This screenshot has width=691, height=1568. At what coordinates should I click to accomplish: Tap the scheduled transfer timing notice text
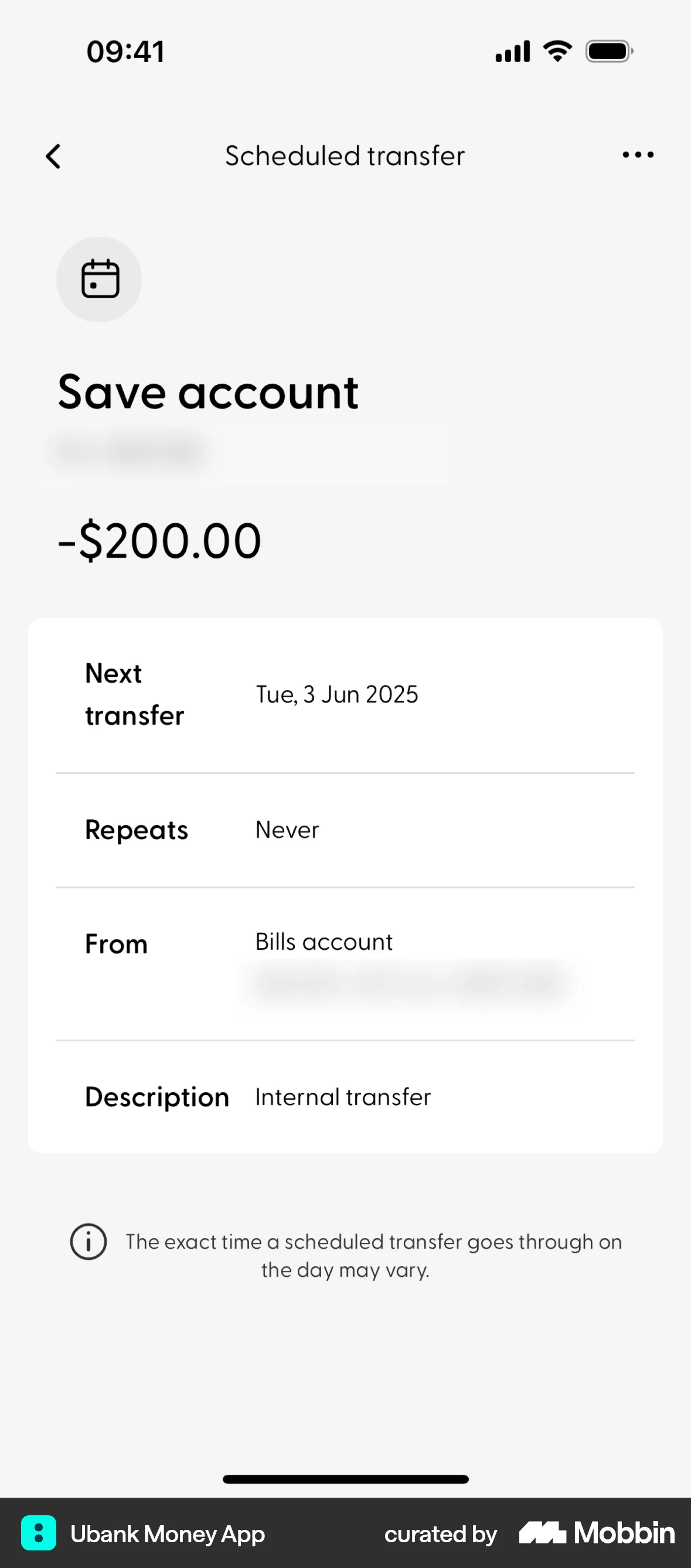(373, 1255)
